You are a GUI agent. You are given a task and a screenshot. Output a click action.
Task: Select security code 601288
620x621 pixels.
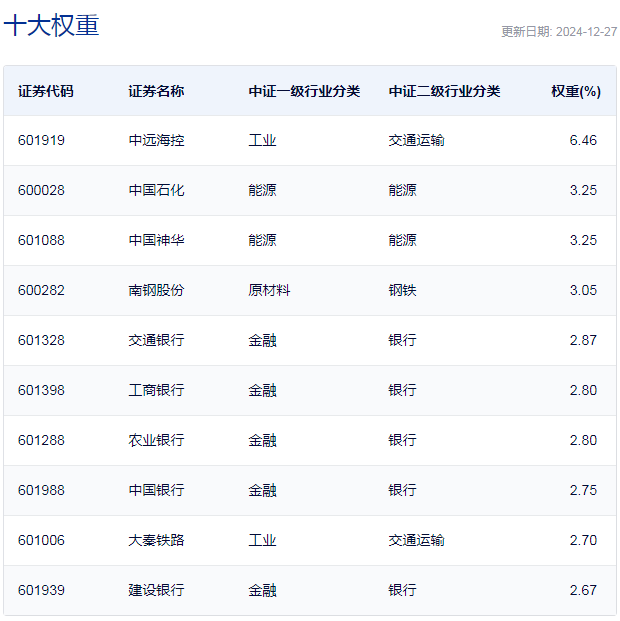coord(41,440)
